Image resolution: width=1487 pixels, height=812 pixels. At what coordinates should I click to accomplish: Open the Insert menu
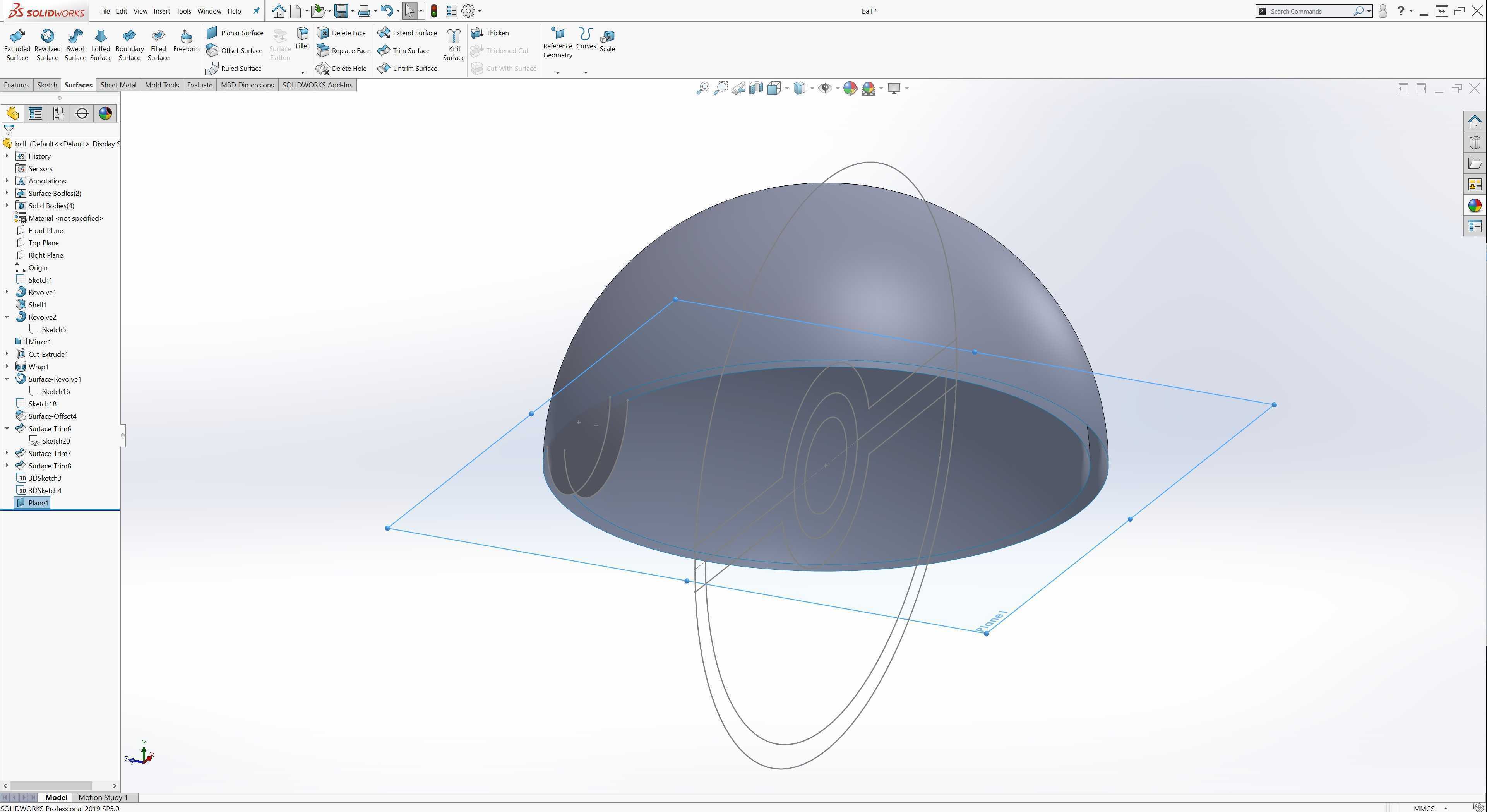coord(162,11)
